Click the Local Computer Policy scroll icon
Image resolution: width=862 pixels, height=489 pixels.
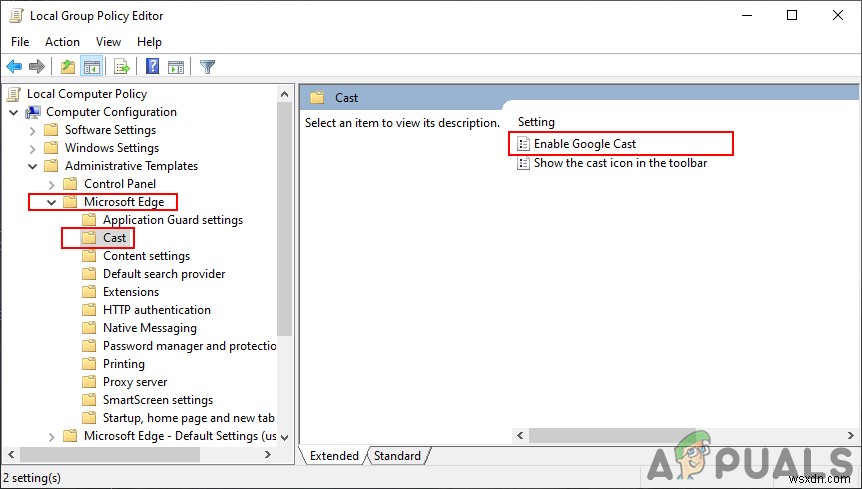(14, 94)
